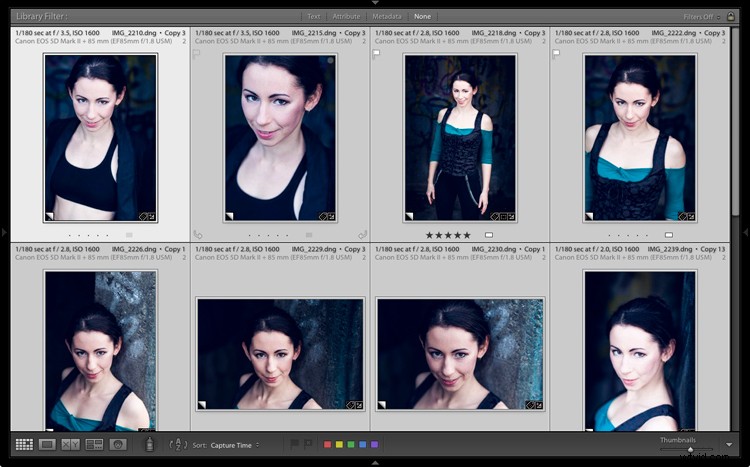This screenshot has height=467, width=750.
Task: Select Text filter tab
Action: 314,16
